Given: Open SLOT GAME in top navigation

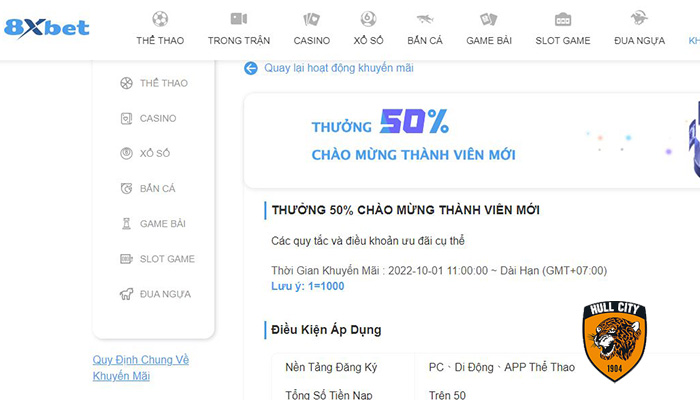Looking at the screenshot, I should point(562,41).
